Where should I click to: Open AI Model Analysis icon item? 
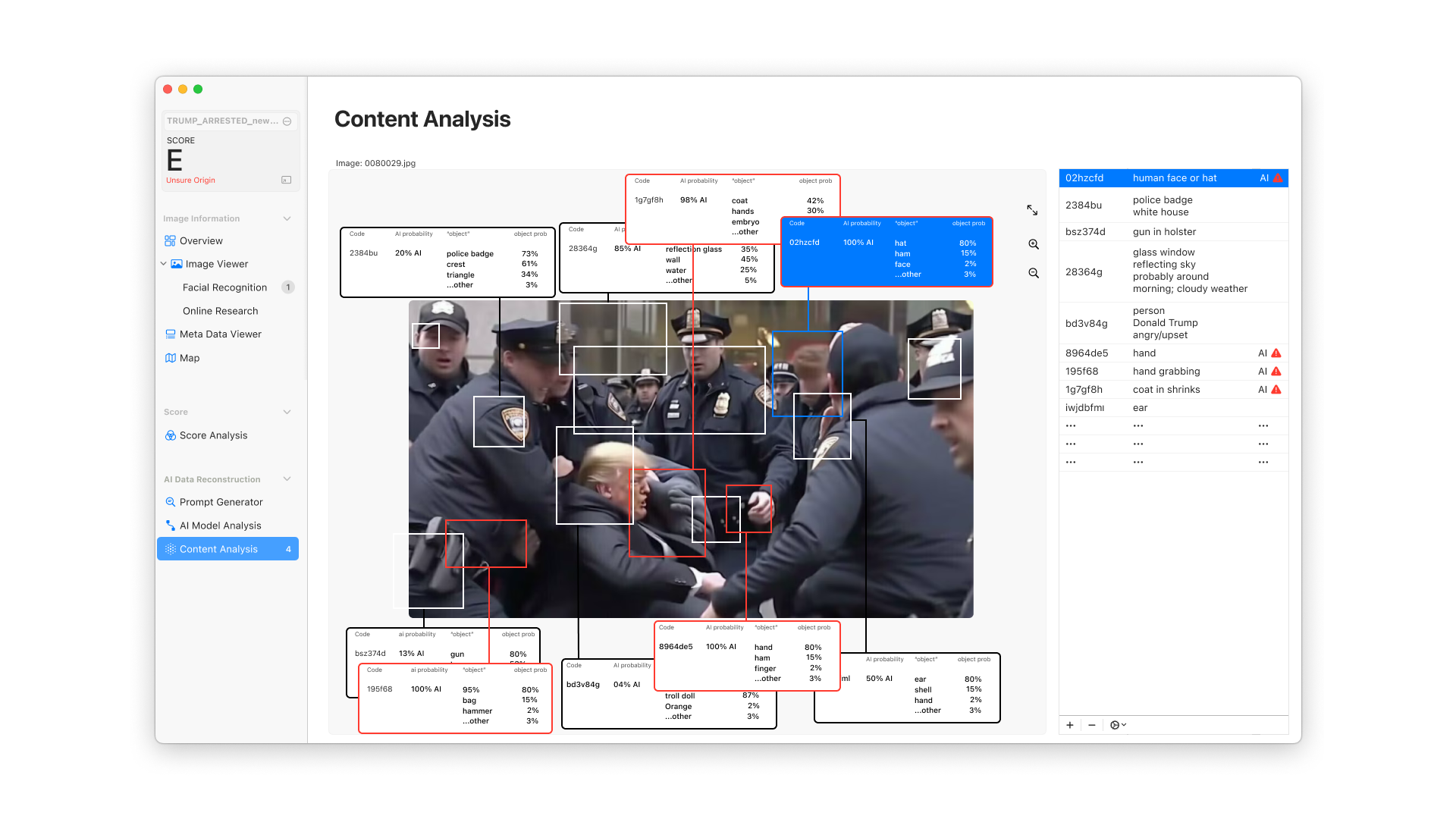(171, 526)
